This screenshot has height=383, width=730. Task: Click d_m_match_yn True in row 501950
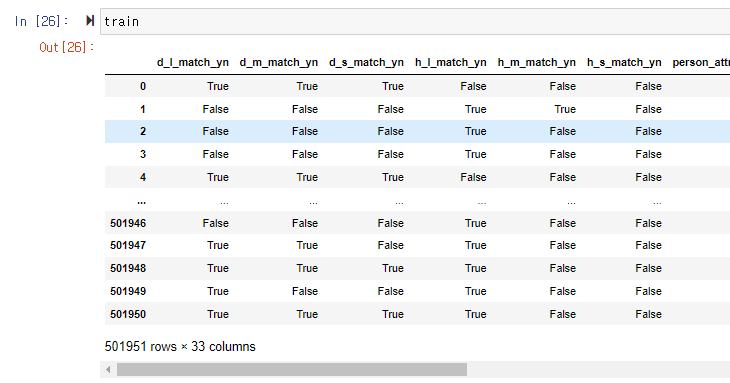coord(307,314)
